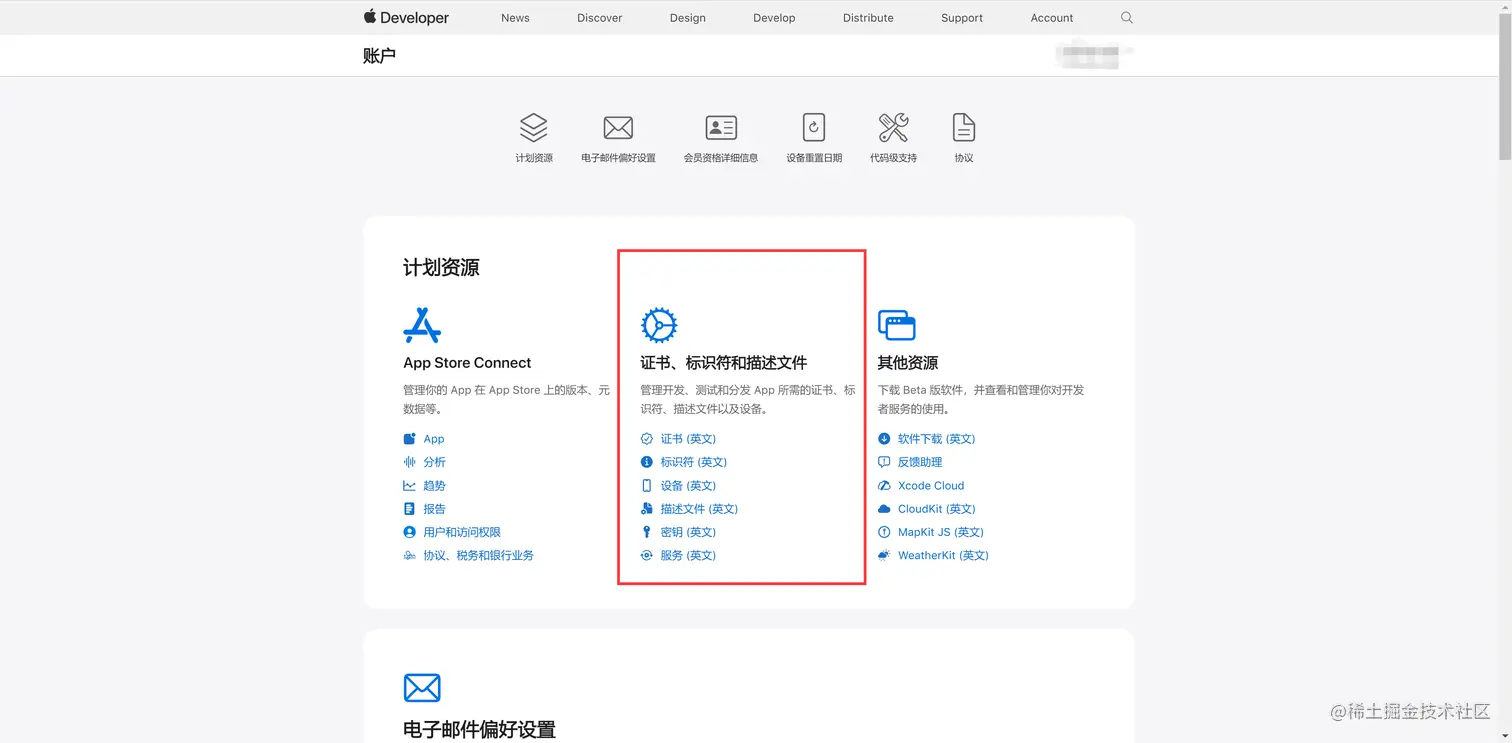This screenshot has height=743, width=1512.
Task: Open 反馈助理 link
Action: pyautogui.click(x=920, y=462)
